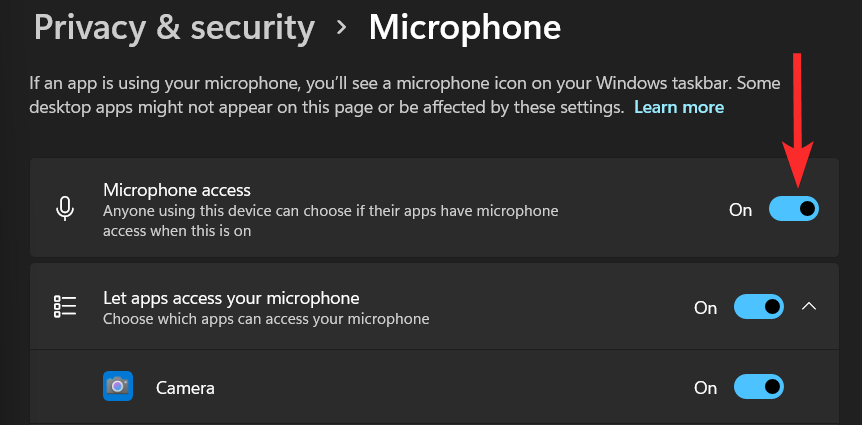862x425 pixels.
Task: Disable Let apps access your microphone switch
Action: point(758,306)
